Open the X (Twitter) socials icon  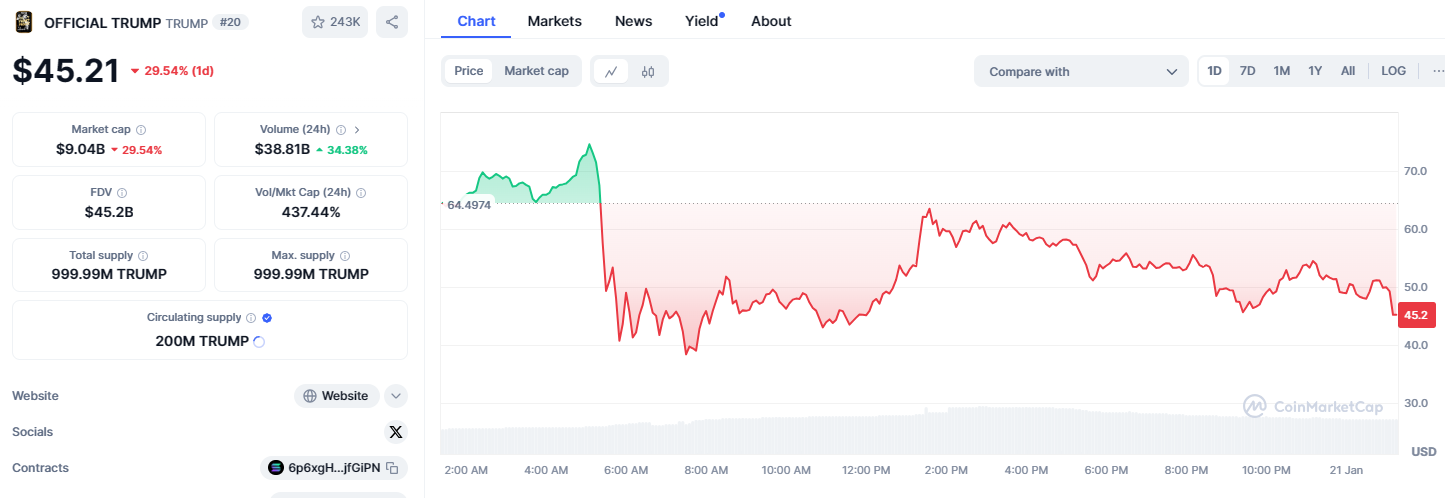tap(396, 432)
